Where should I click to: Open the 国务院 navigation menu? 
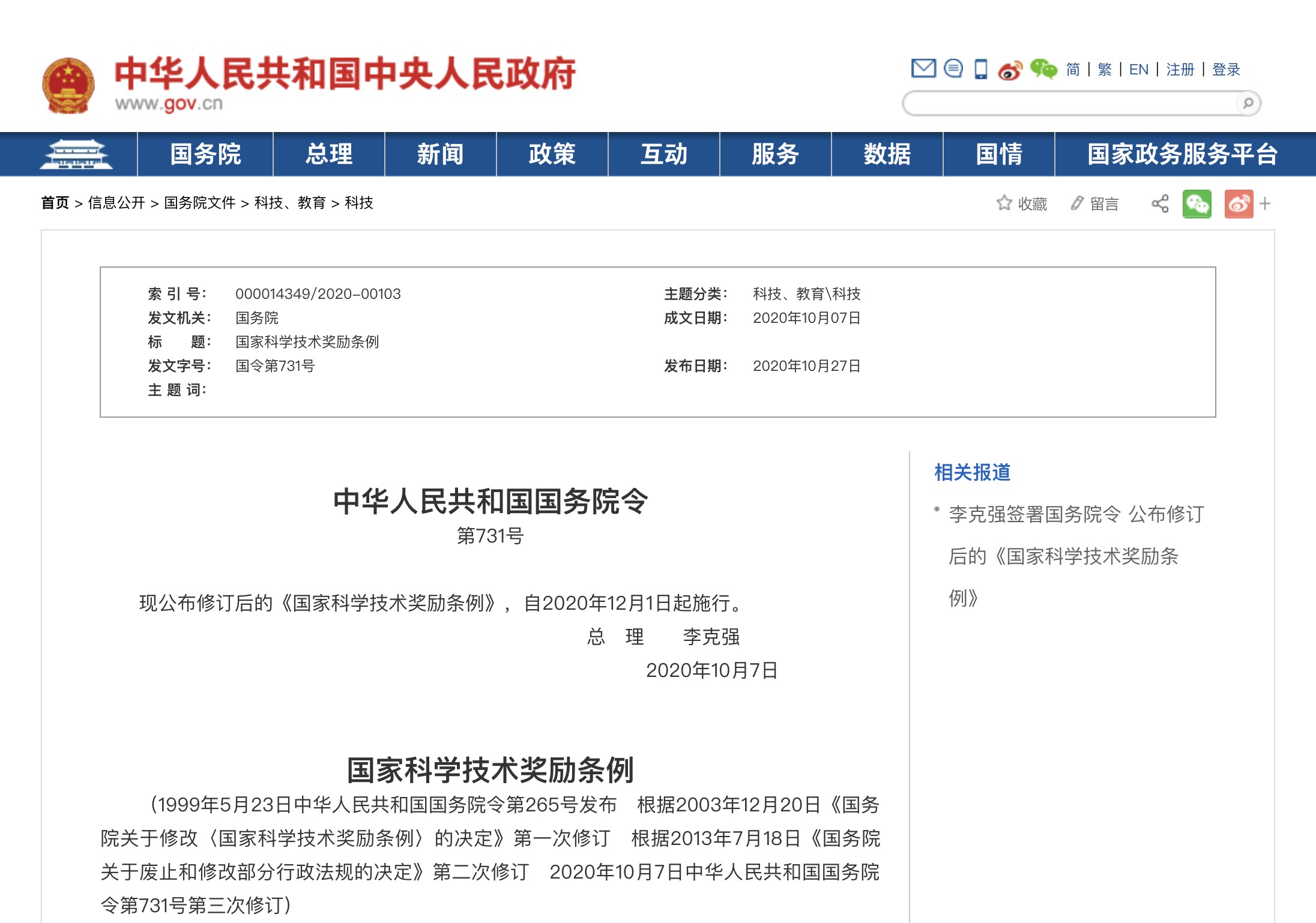tap(205, 154)
